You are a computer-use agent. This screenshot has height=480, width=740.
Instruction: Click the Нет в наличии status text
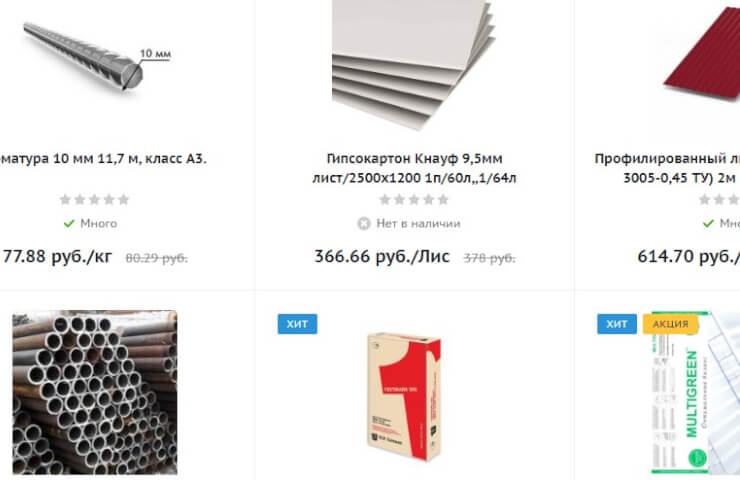pos(418,223)
